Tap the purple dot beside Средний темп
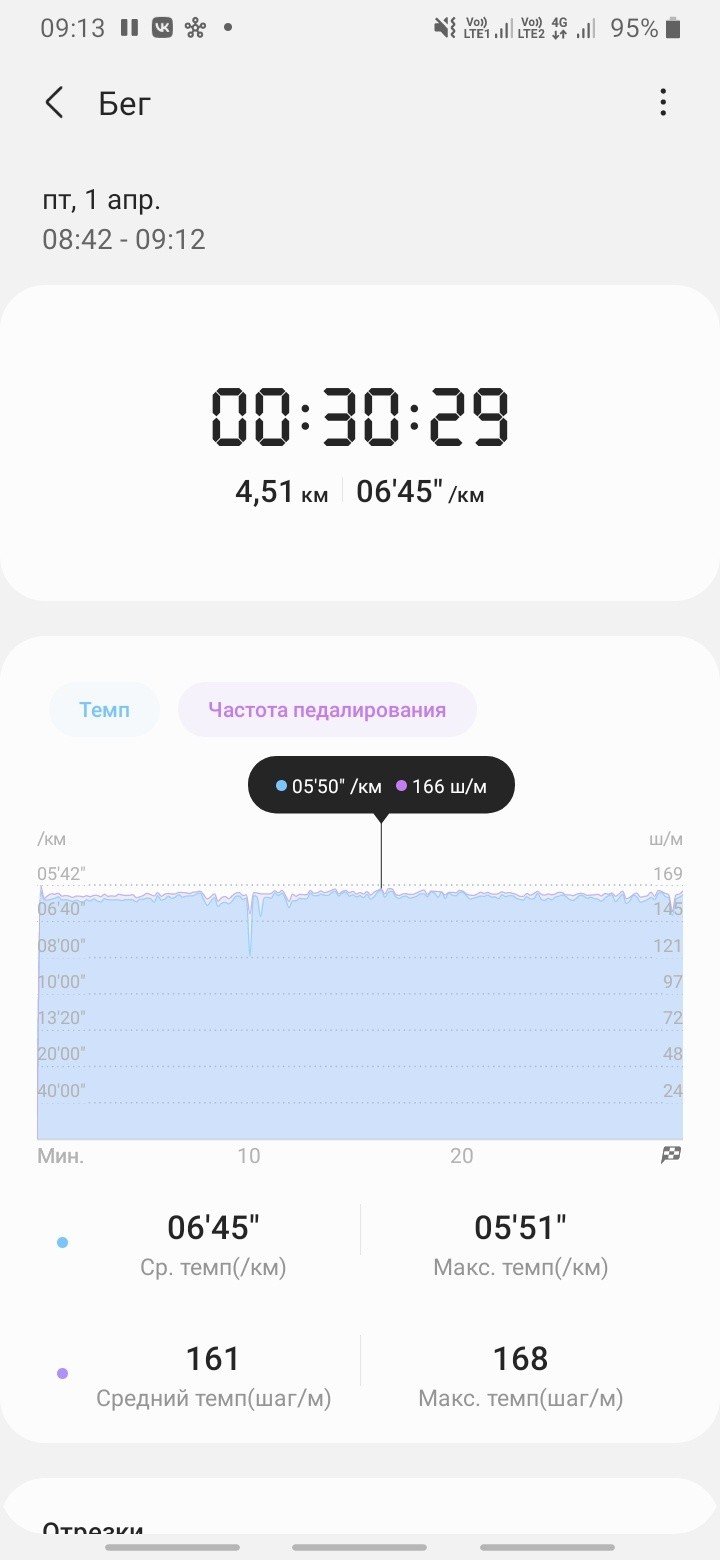This screenshot has width=720, height=1560. [x=63, y=1374]
